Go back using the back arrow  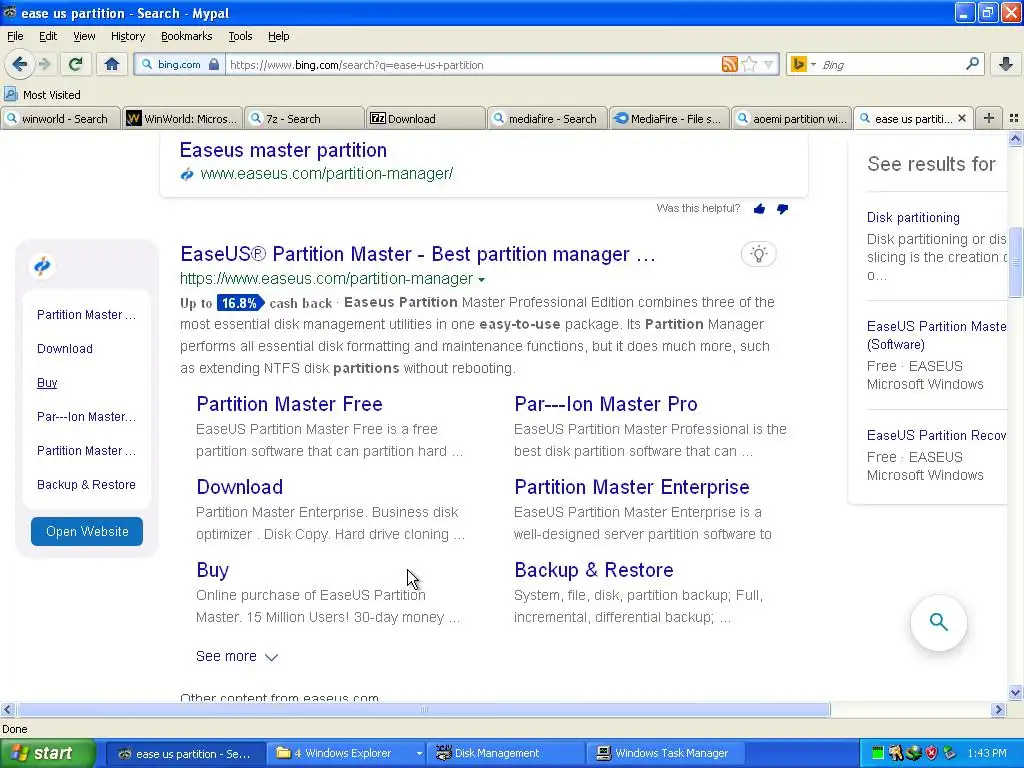[x=19, y=64]
